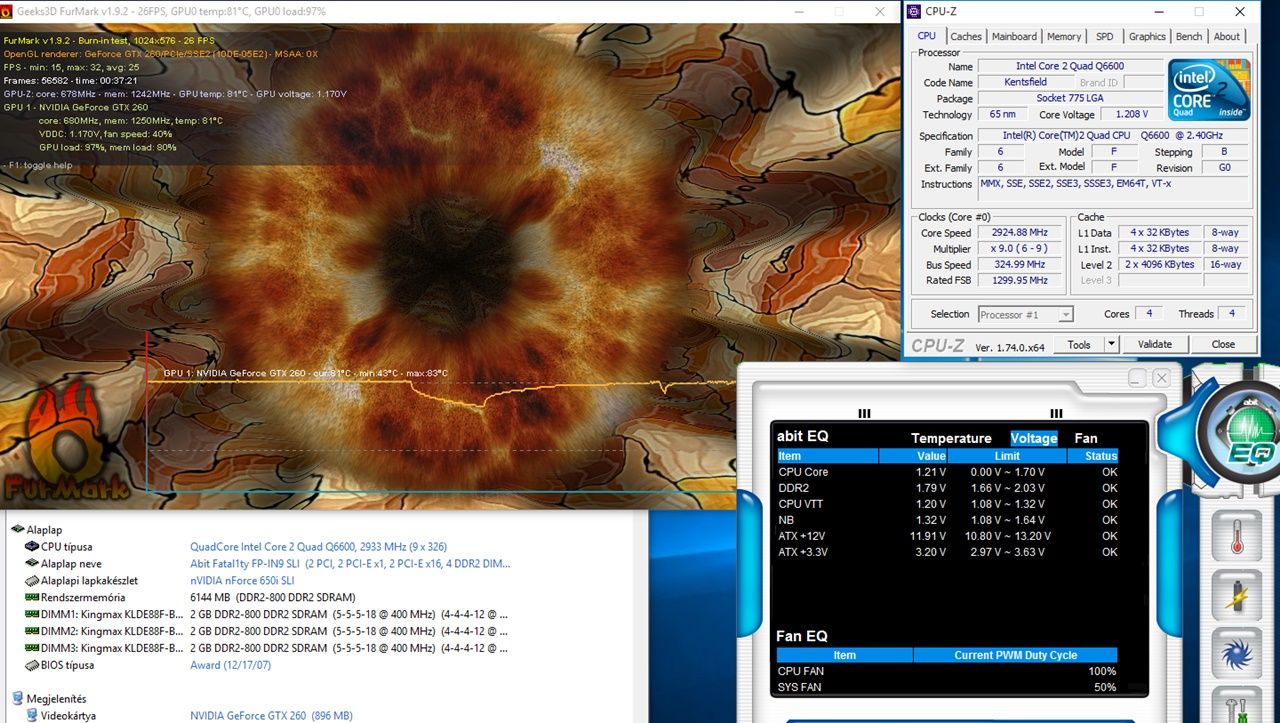Viewport: 1280px width, 723px height.
Task: Click the NB voltage row
Action: click(x=947, y=520)
